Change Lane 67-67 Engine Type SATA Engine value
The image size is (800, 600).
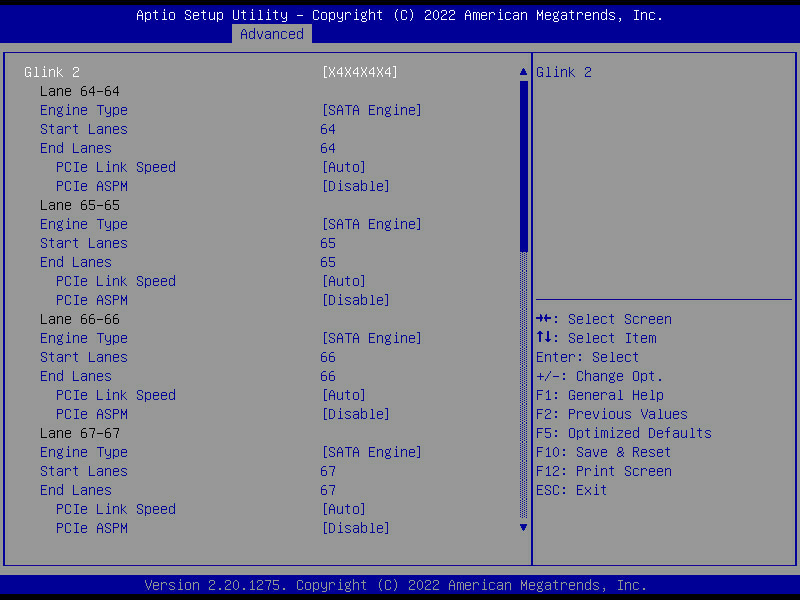[x=371, y=452]
